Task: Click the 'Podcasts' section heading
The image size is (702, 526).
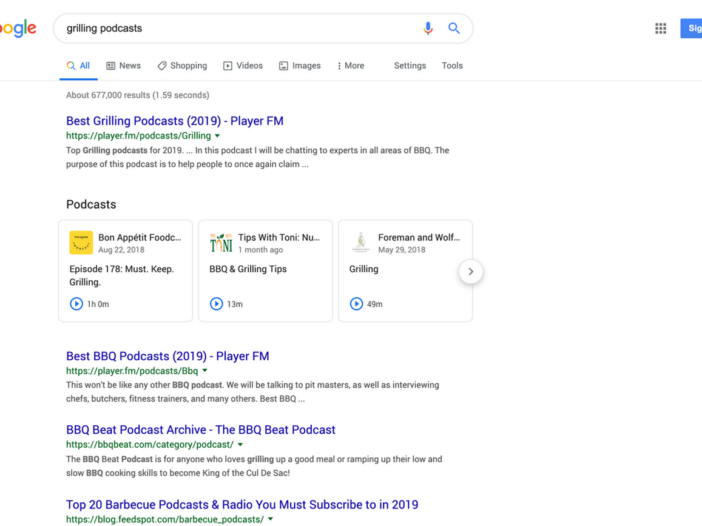Action: (x=91, y=205)
